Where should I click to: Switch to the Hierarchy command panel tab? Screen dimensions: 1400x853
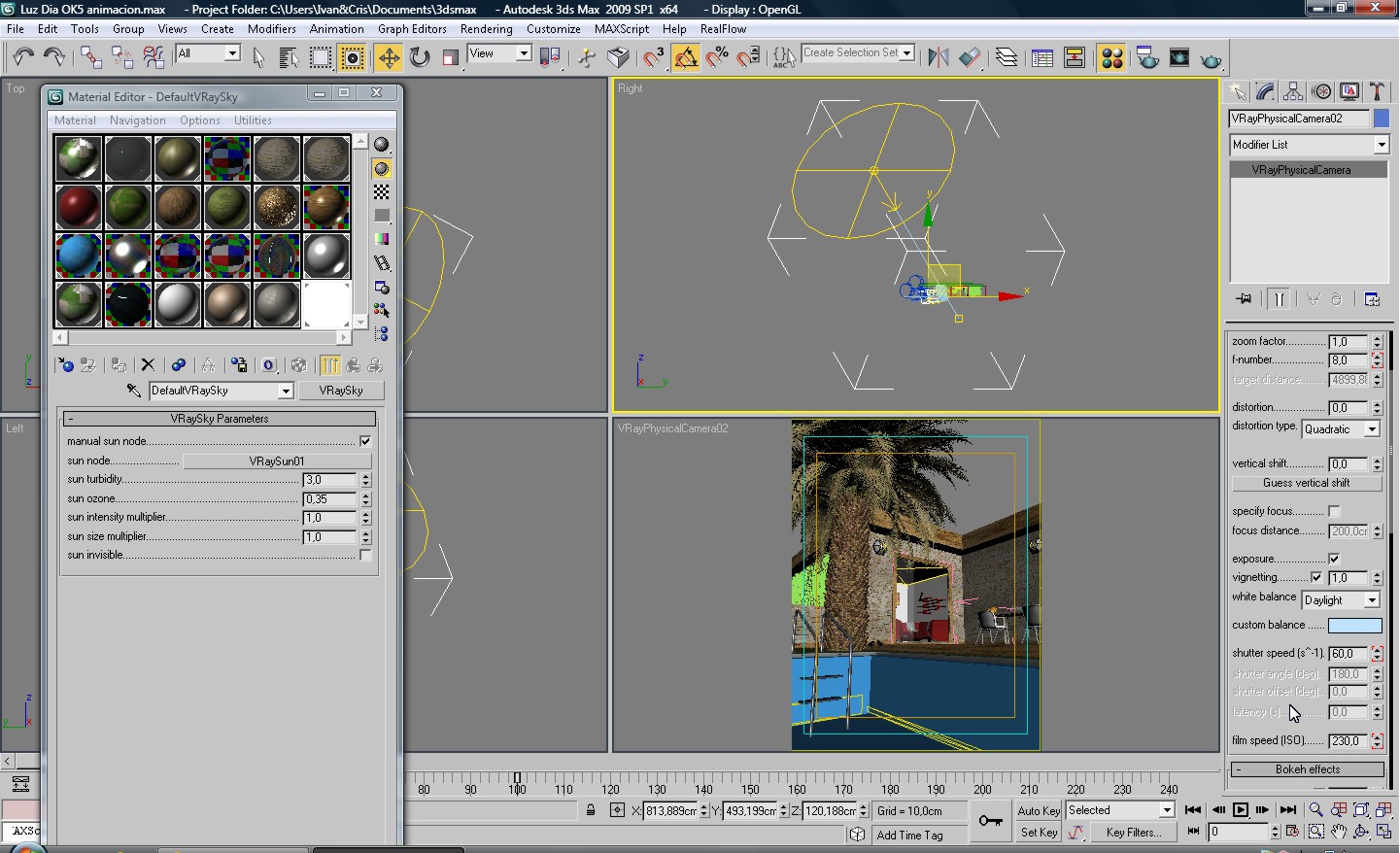[x=1293, y=91]
